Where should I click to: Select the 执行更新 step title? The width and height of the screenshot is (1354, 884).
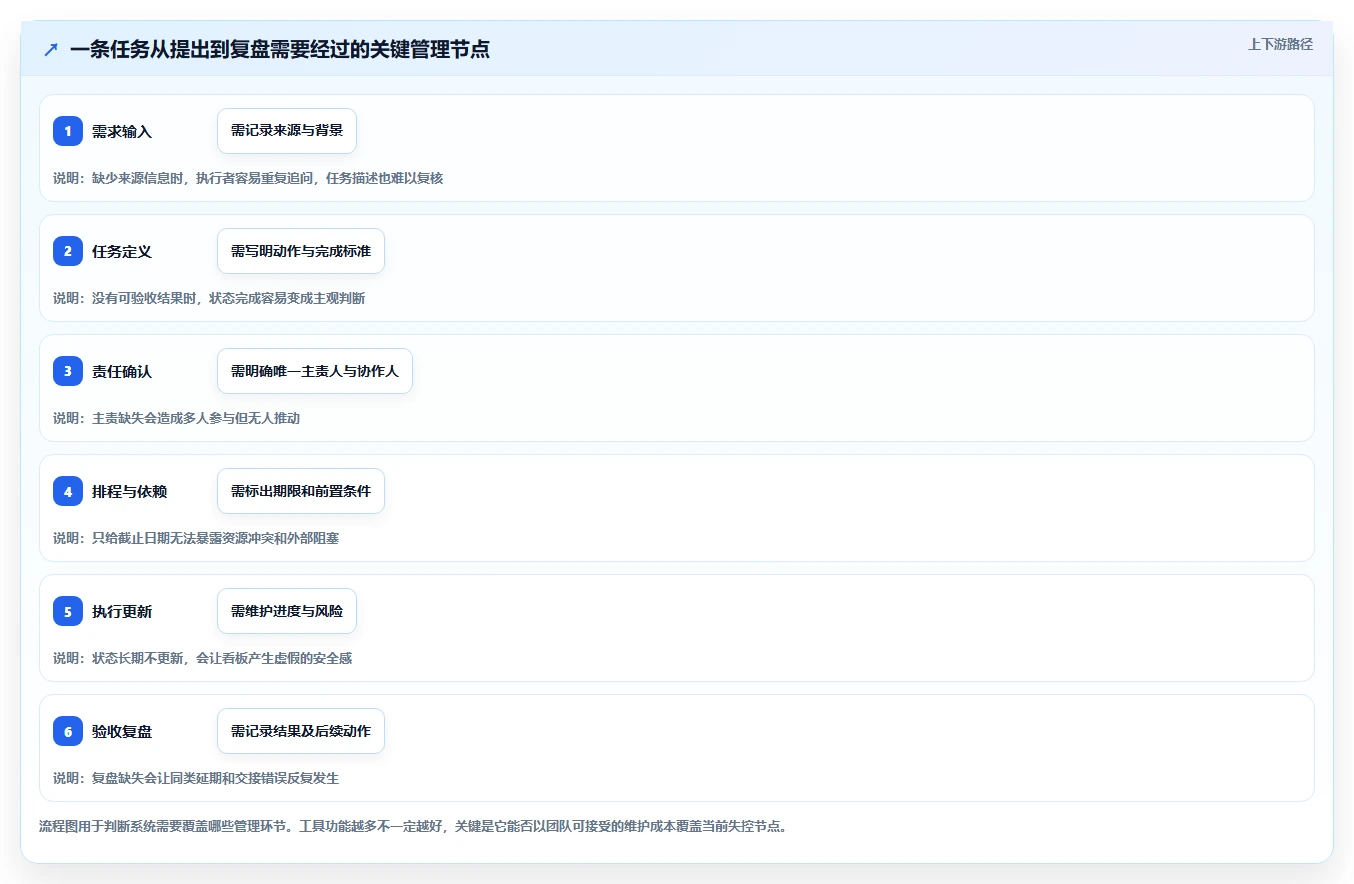pos(122,611)
